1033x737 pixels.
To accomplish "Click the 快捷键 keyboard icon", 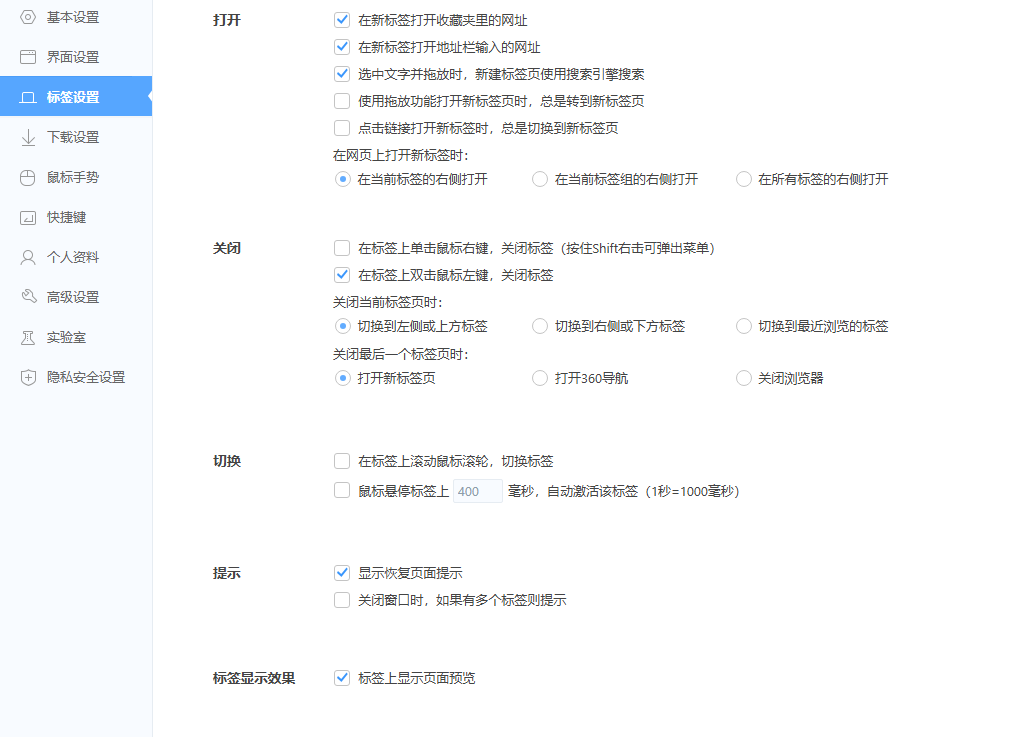I will point(28,218).
